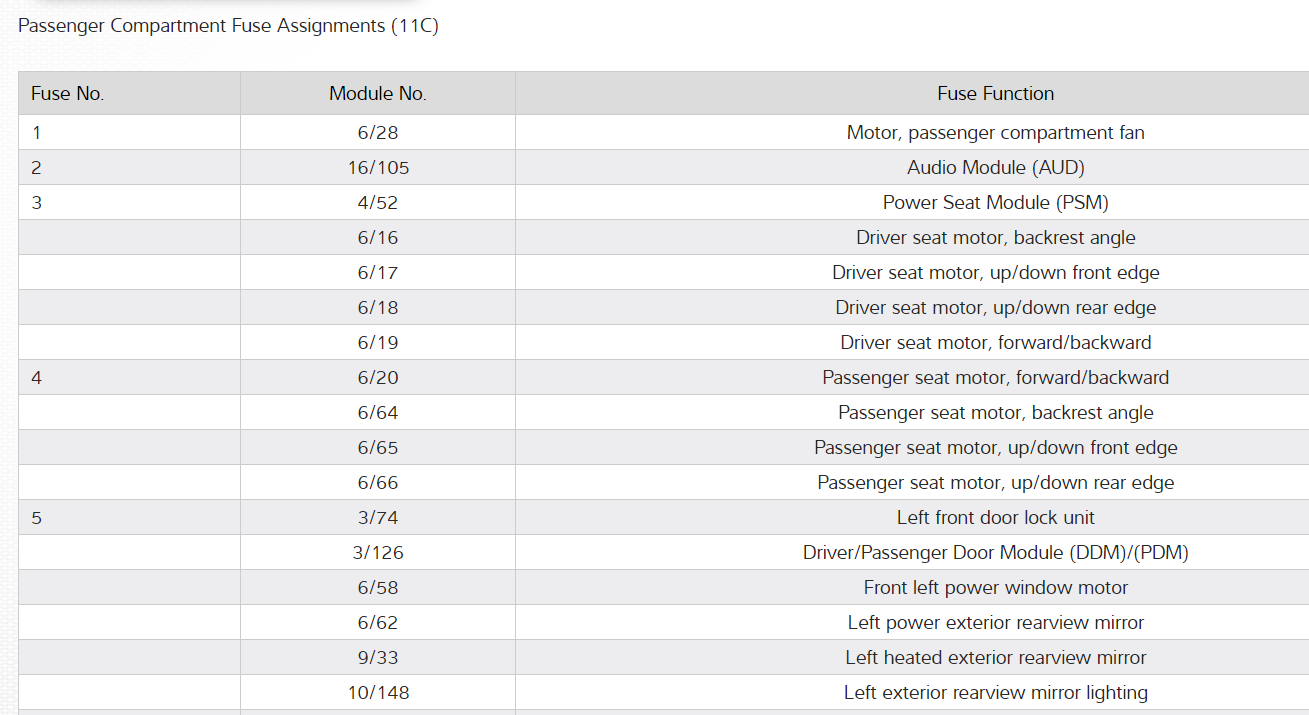Click the "Fuse Function" column header
The image size is (1309, 715).
(x=995, y=94)
